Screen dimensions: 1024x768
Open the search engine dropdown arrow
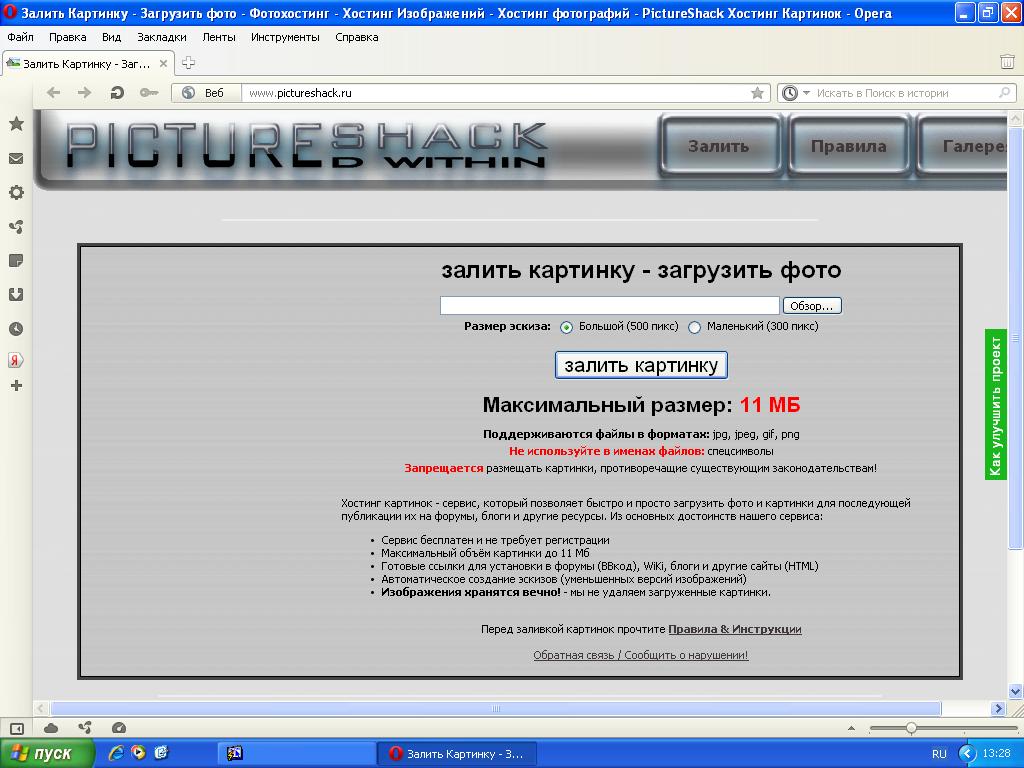806,93
